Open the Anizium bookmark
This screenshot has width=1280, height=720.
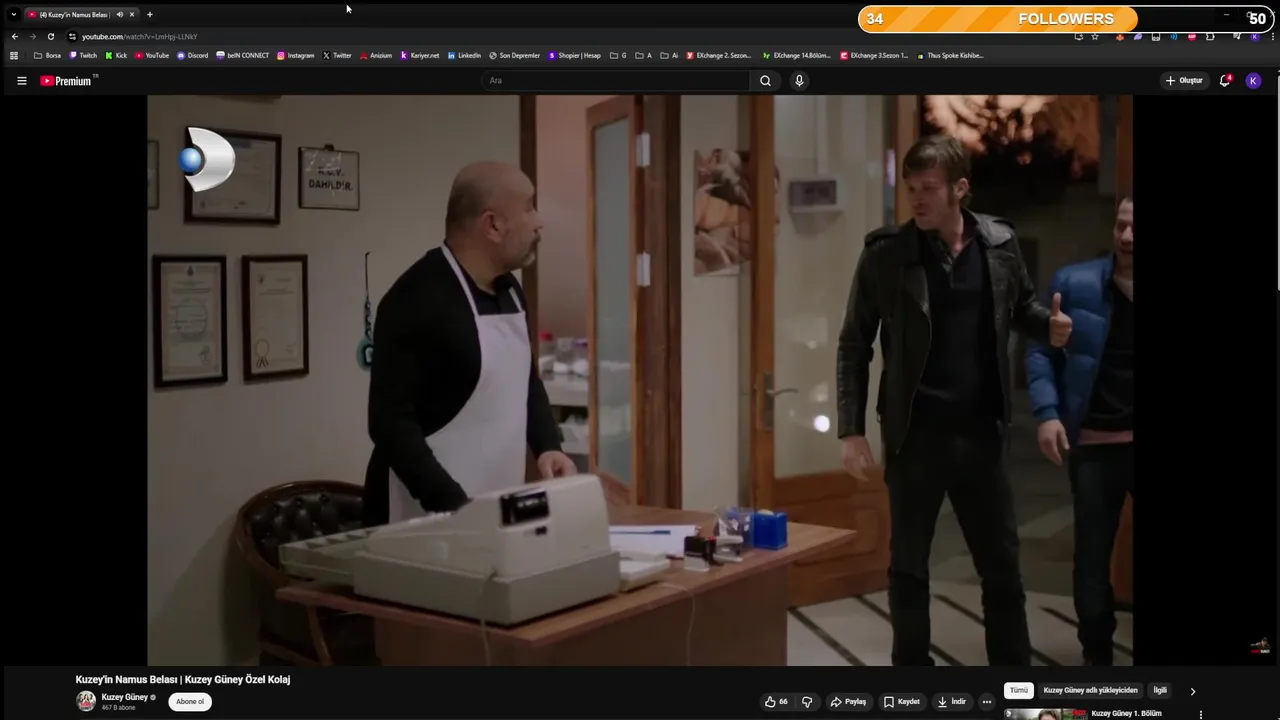click(x=376, y=56)
